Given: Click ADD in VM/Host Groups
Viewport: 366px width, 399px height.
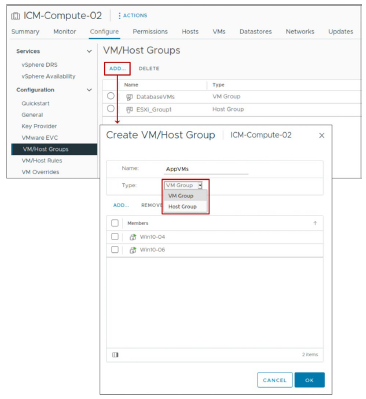Looking at the screenshot, I should [117, 69].
